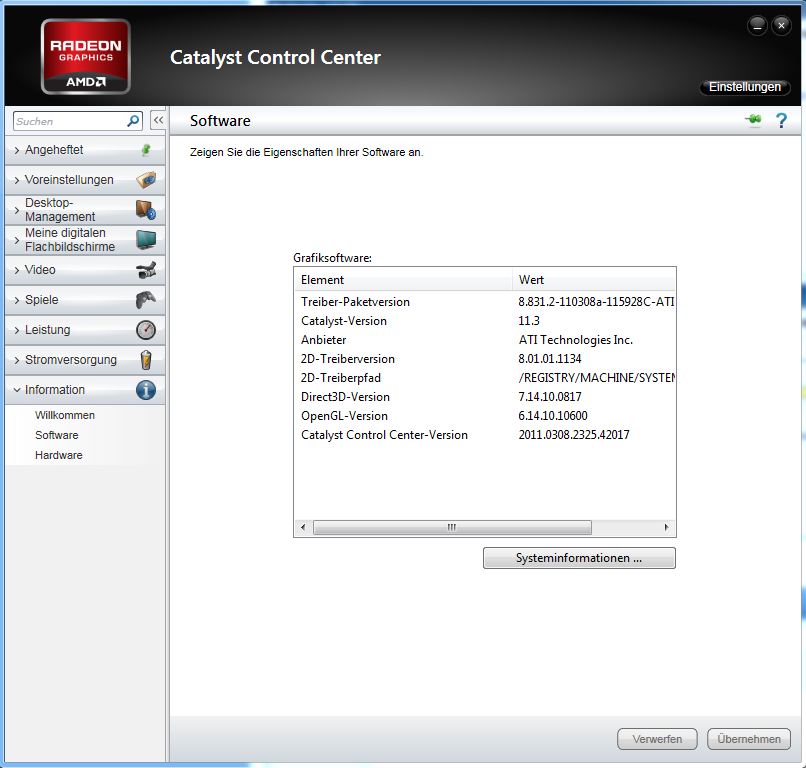806x768 pixels.
Task: Expand the Stromversorgung section
Action: [85, 360]
